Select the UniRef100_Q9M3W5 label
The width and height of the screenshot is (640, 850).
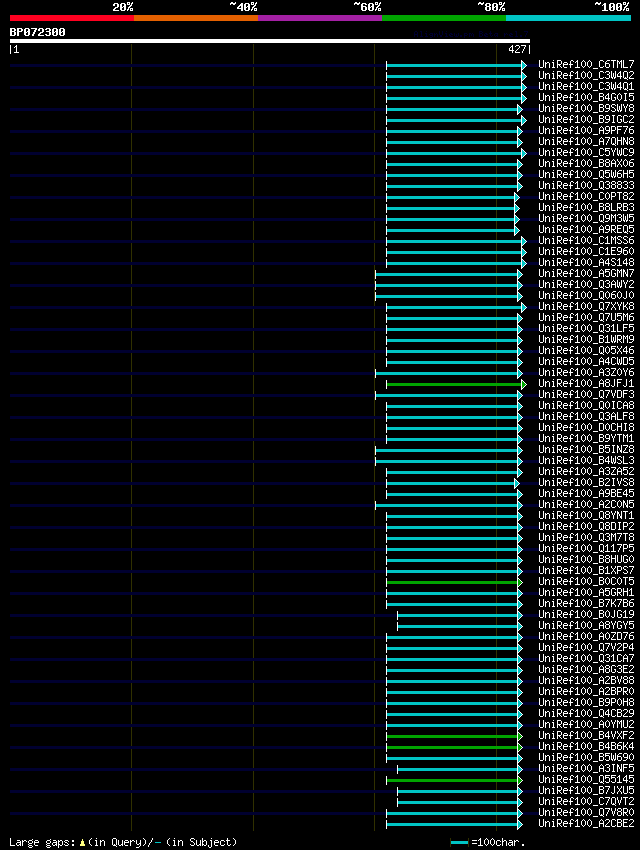[586, 218]
